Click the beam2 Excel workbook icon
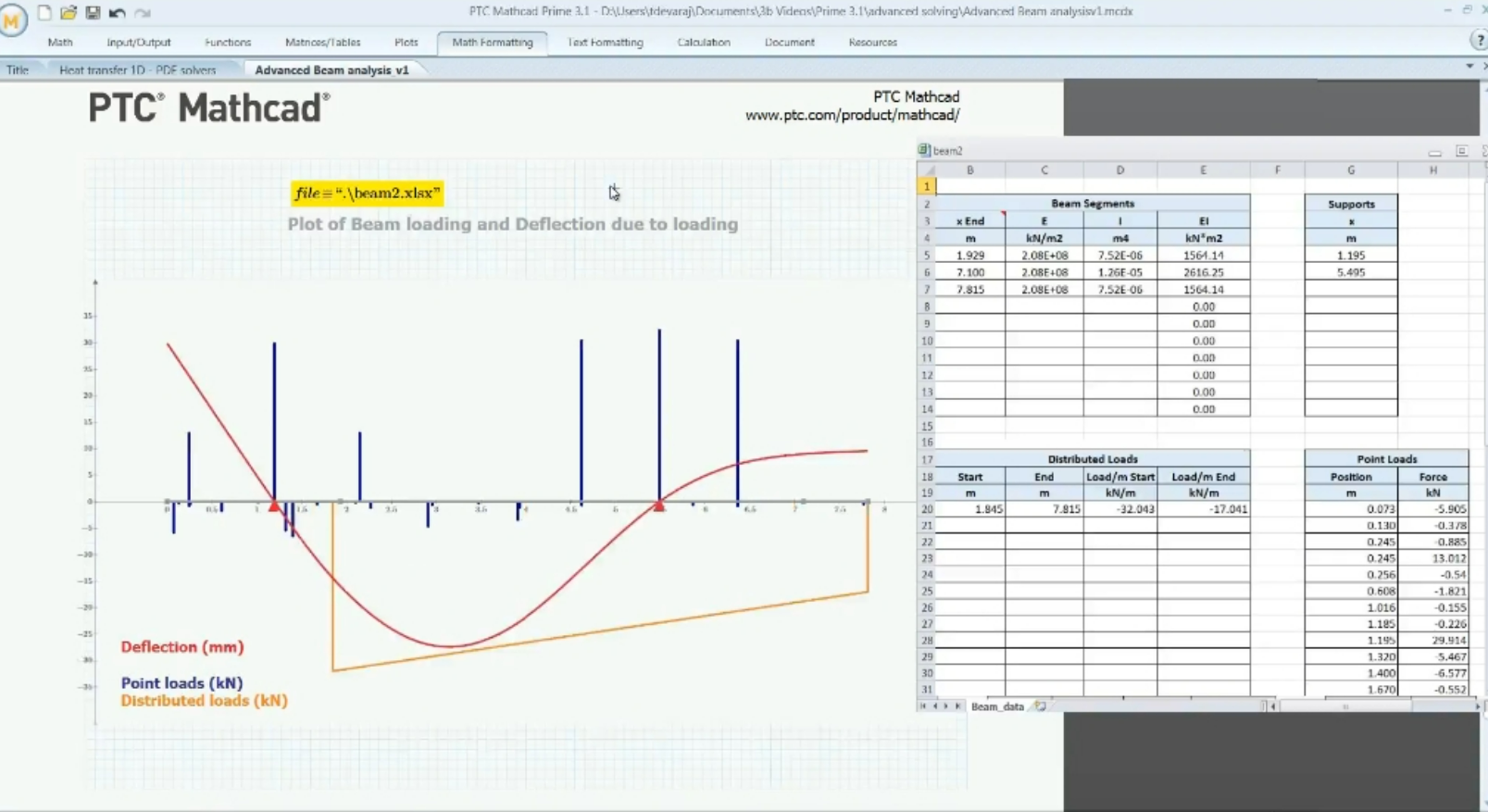1488x812 pixels. [x=923, y=150]
